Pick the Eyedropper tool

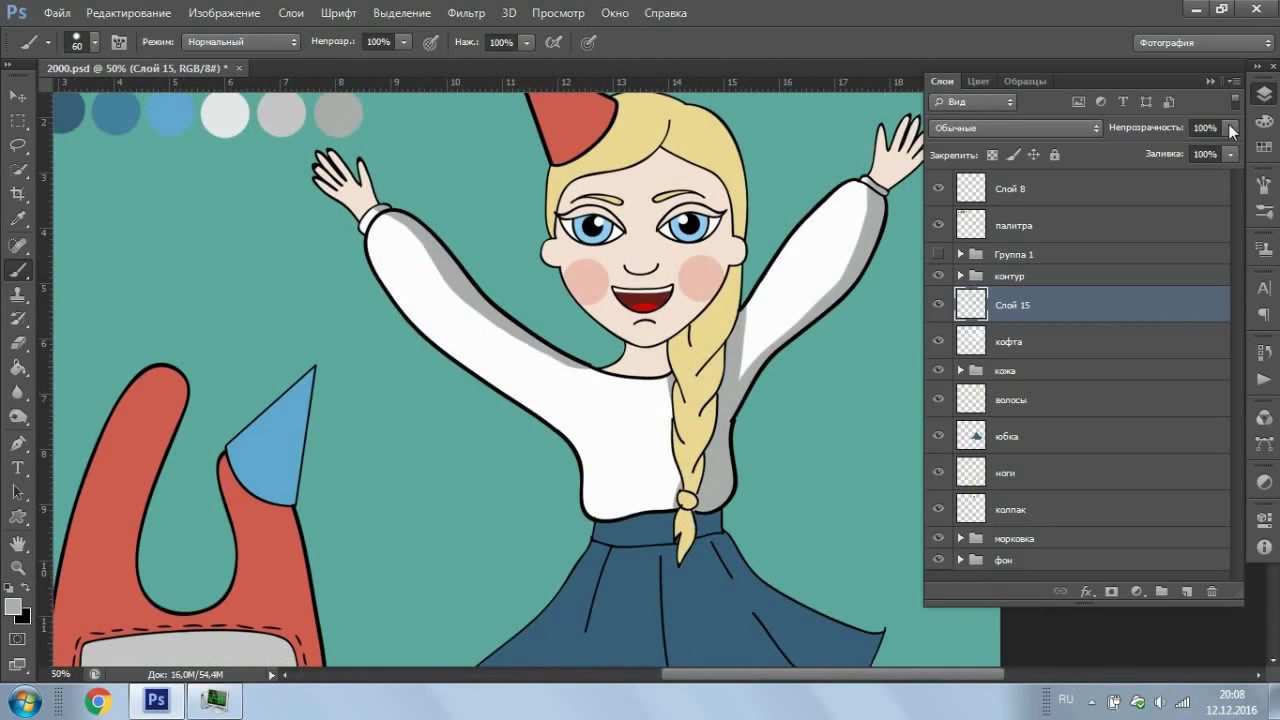tap(18, 219)
